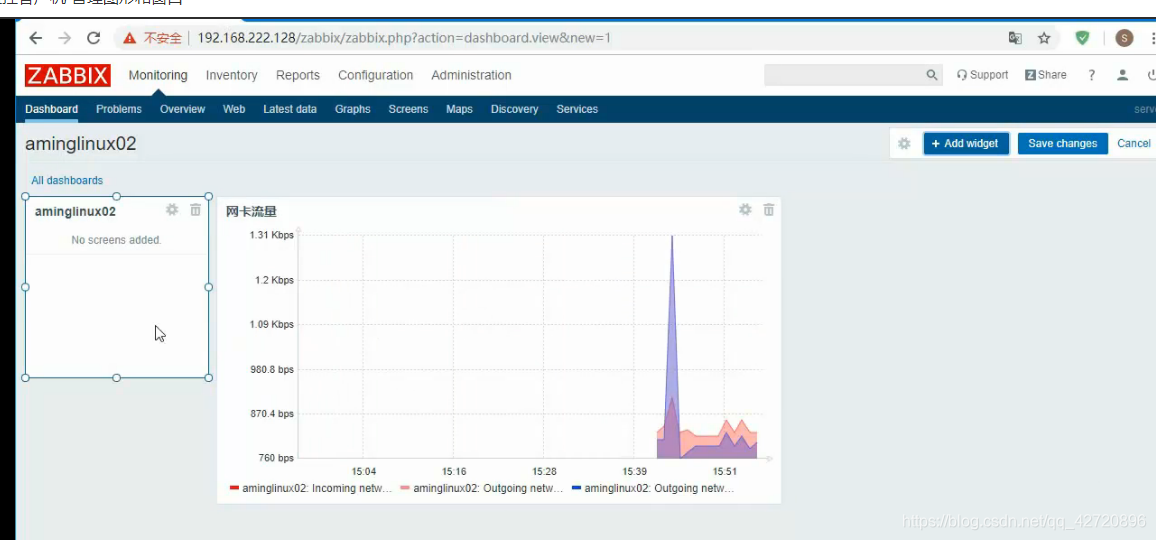Select the Dashboard submenu tab

pyautogui.click(x=52, y=109)
